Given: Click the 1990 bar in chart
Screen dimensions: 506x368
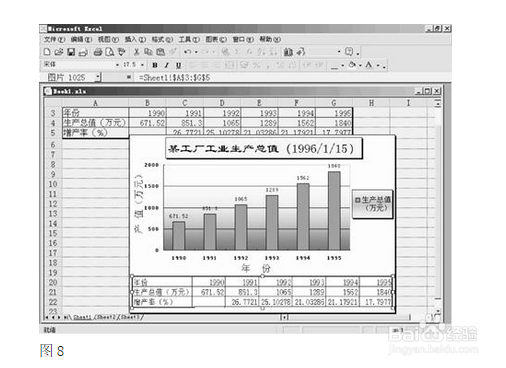Looking at the screenshot, I should (179, 236).
